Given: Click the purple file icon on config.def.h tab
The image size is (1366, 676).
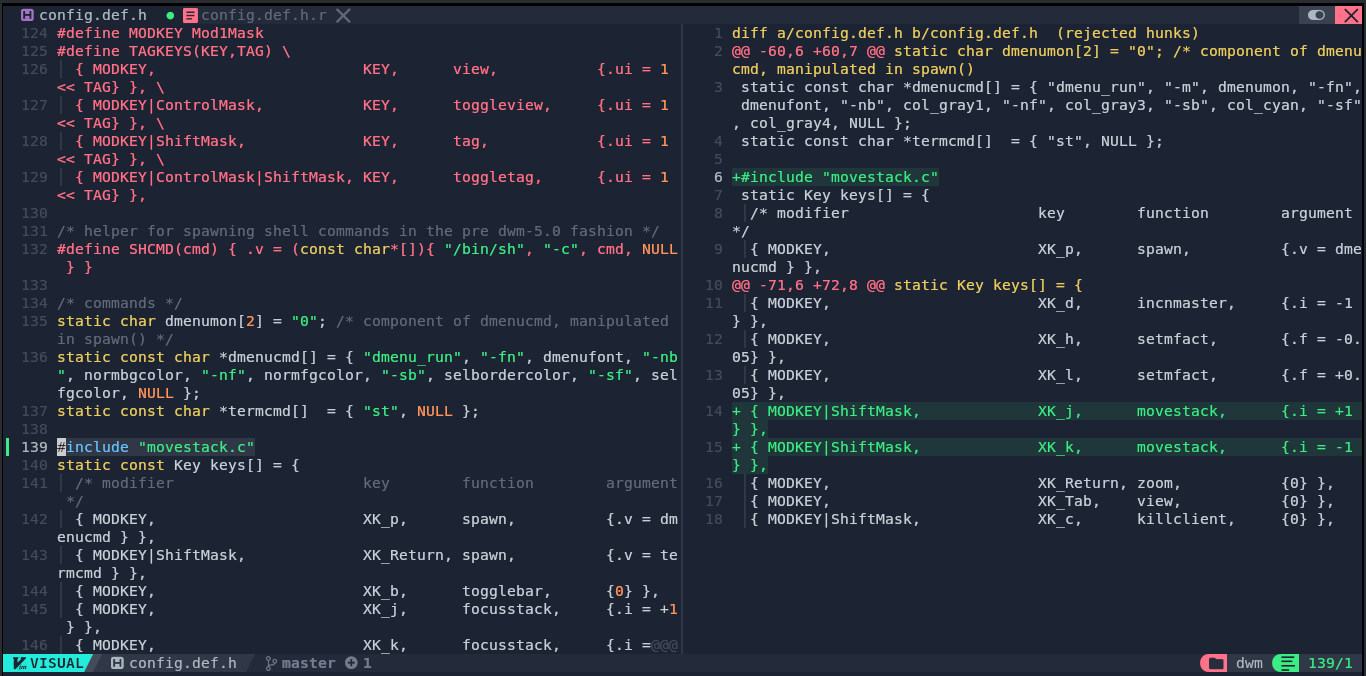Looking at the screenshot, I should pos(27,15).
